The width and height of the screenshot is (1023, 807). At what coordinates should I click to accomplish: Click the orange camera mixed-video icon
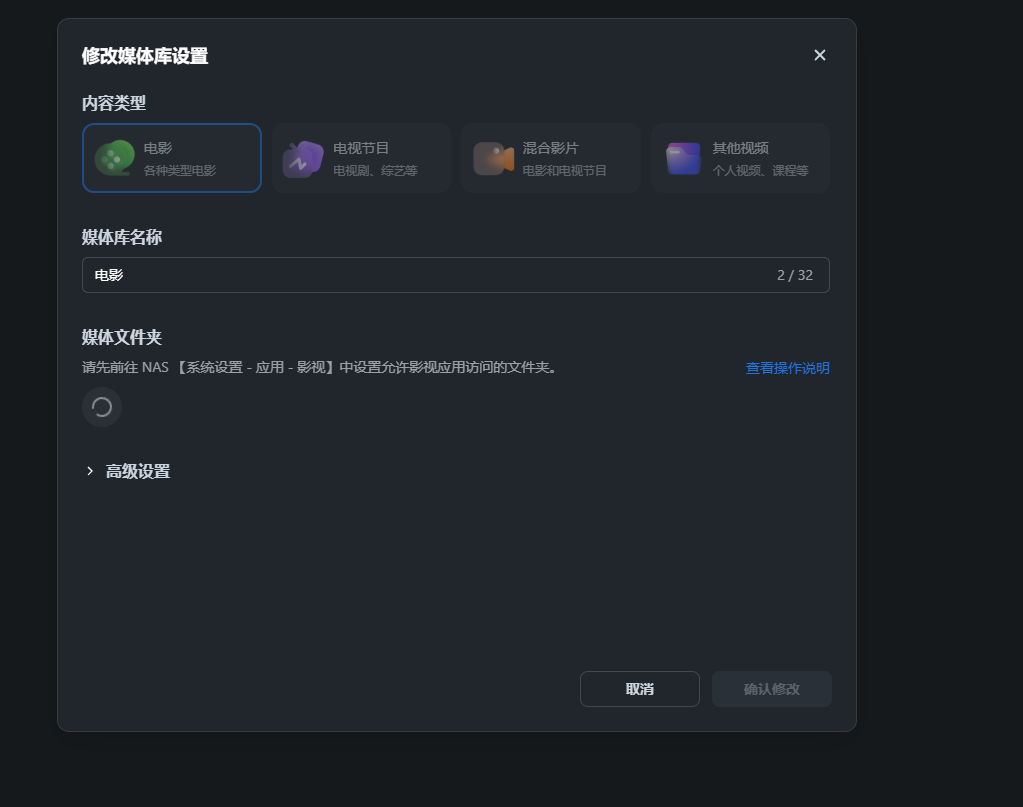[493, 159]
